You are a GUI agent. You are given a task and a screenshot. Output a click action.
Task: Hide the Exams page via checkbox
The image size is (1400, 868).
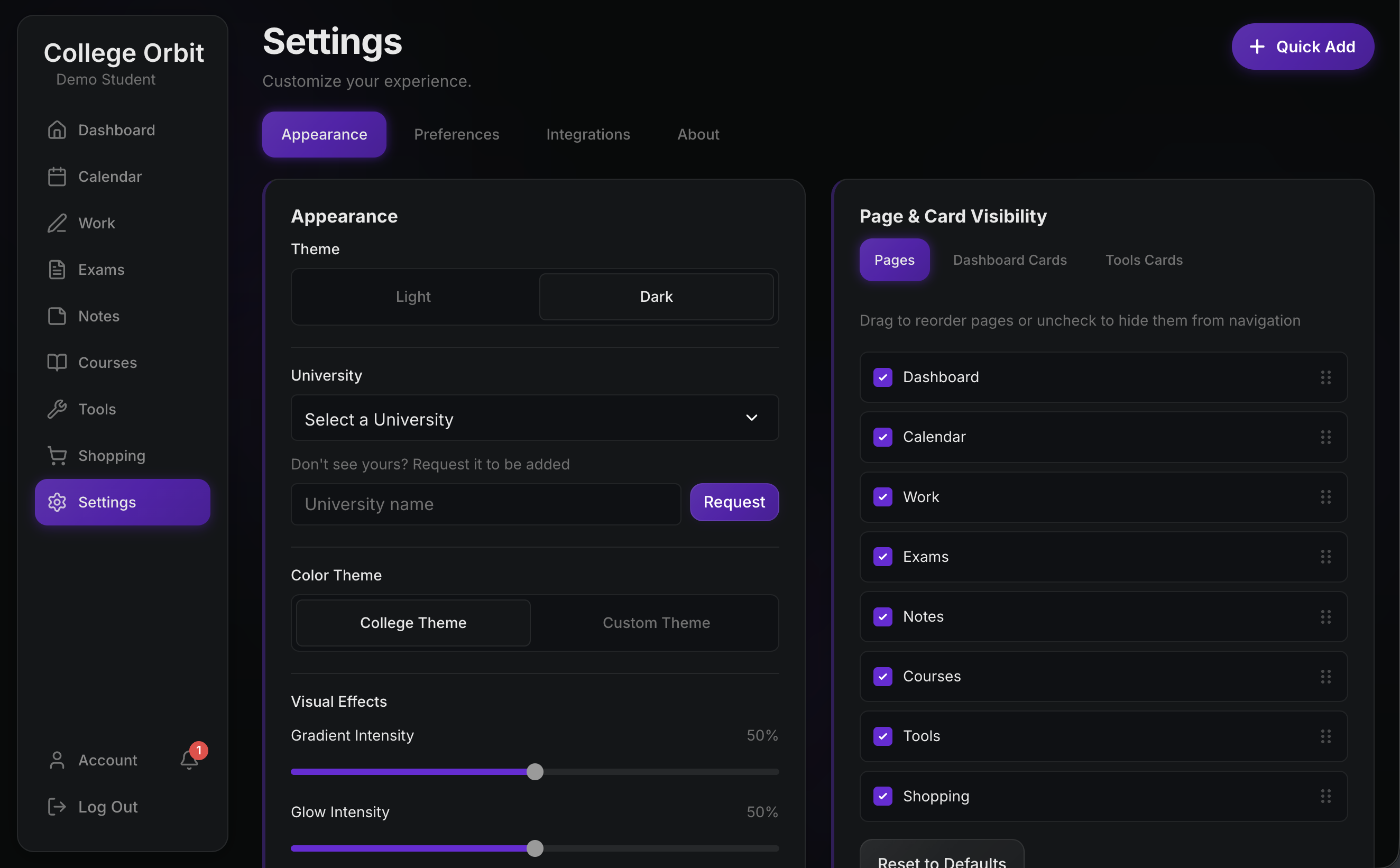[x=882, y=556]
